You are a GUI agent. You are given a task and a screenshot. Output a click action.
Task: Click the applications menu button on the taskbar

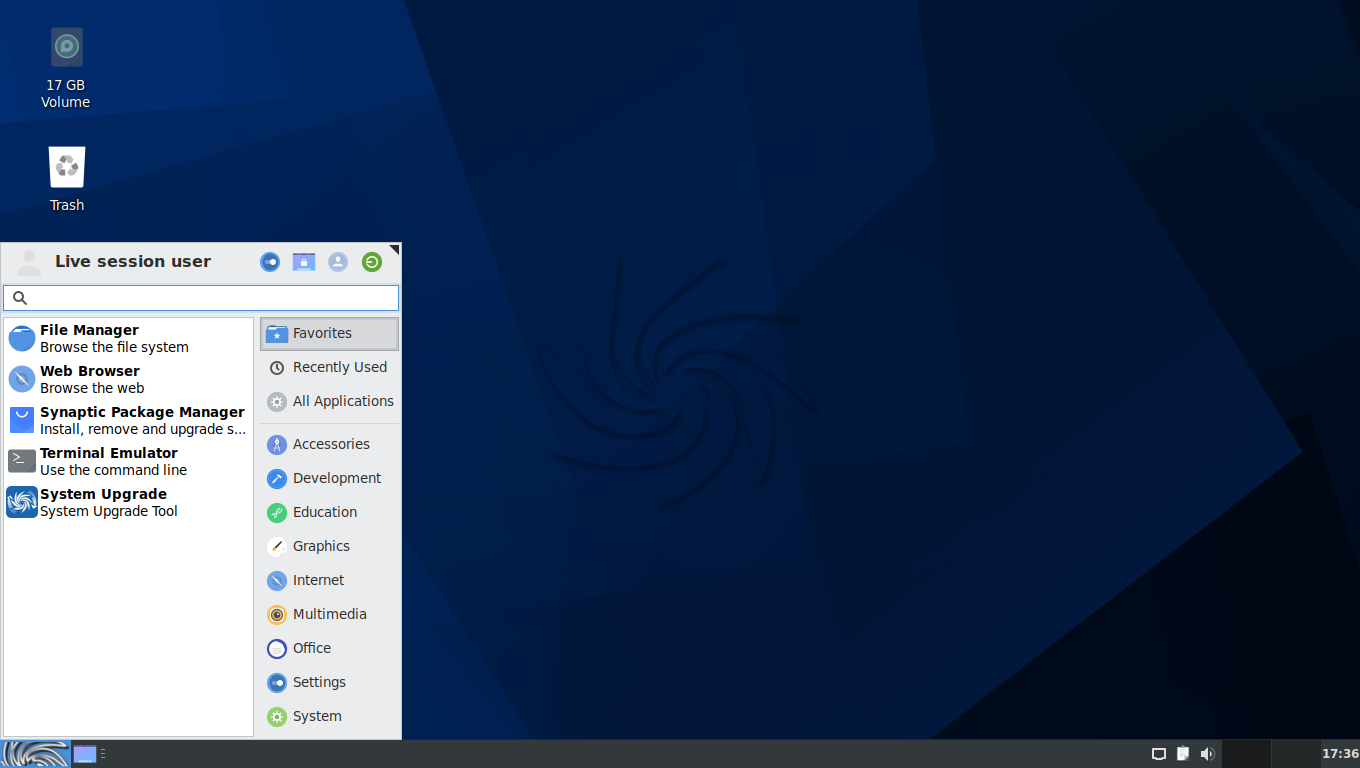pos(35,754)
